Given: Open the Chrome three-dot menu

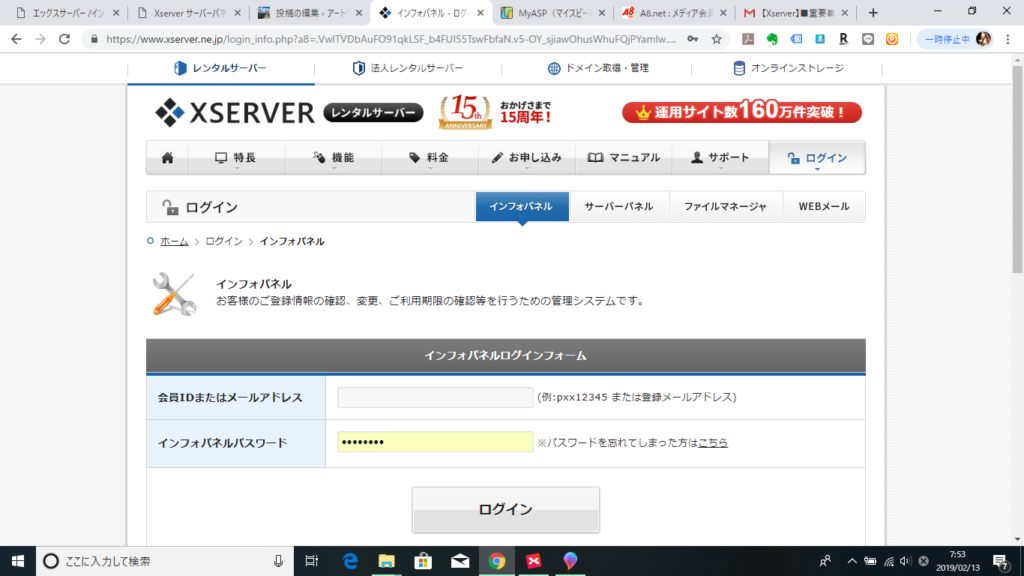Looking at the screenshot, I should 1008,39.
